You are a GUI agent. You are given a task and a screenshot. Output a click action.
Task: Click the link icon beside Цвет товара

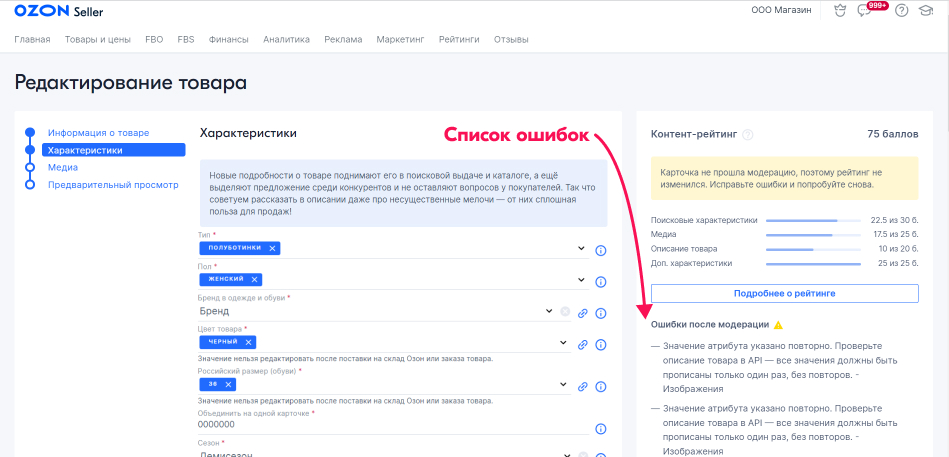coord(583,344)
